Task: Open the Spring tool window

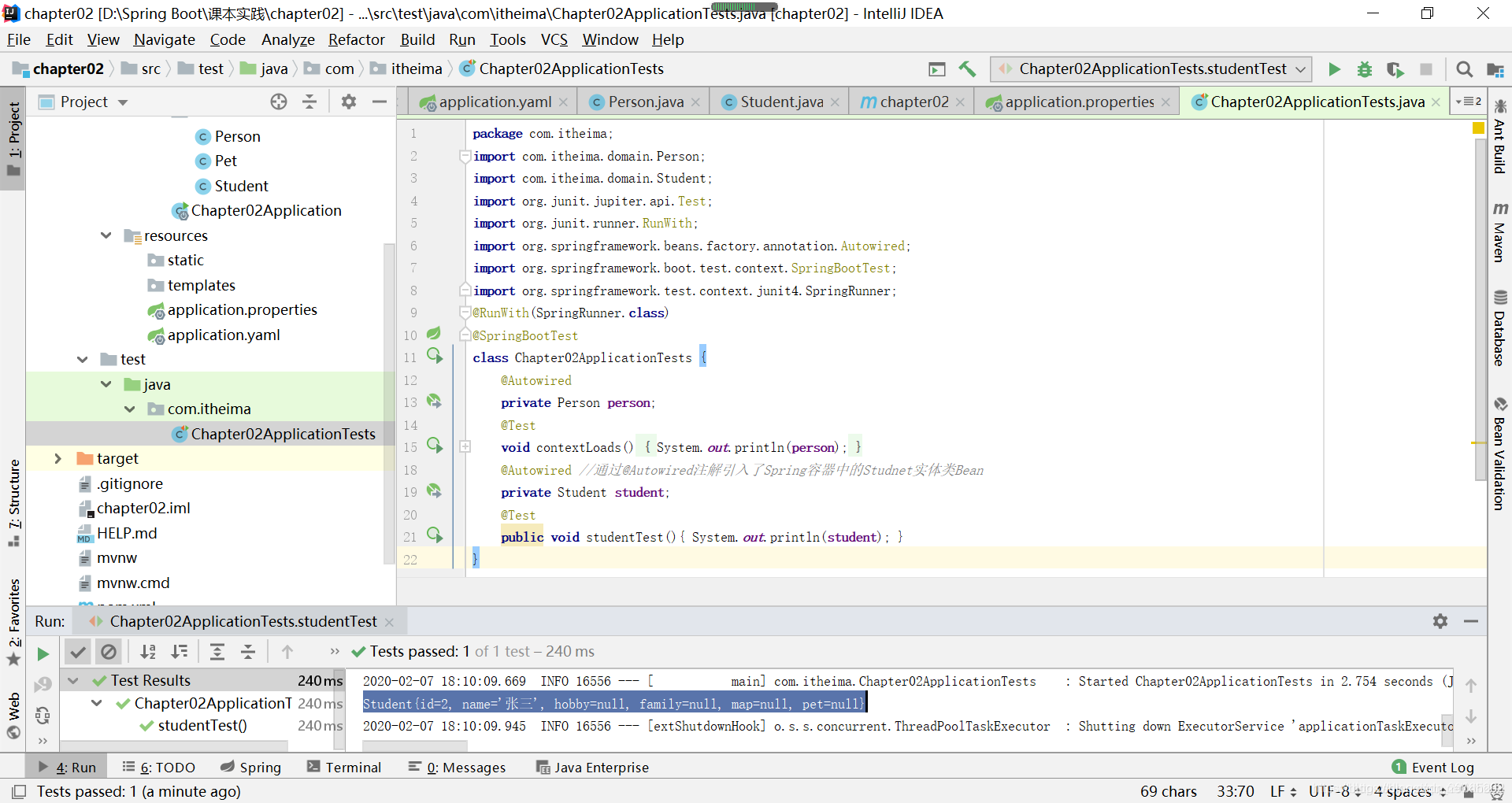Action: [251, 767]
